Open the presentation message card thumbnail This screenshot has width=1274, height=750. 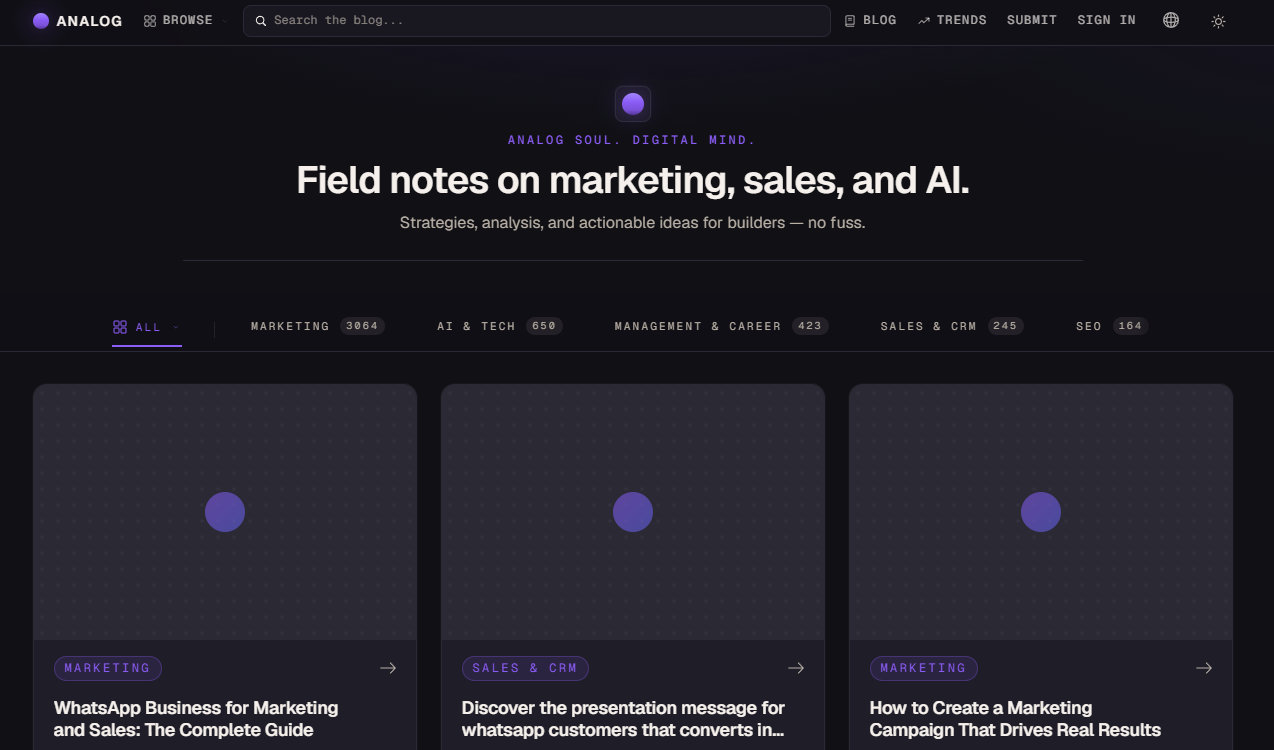633,512
